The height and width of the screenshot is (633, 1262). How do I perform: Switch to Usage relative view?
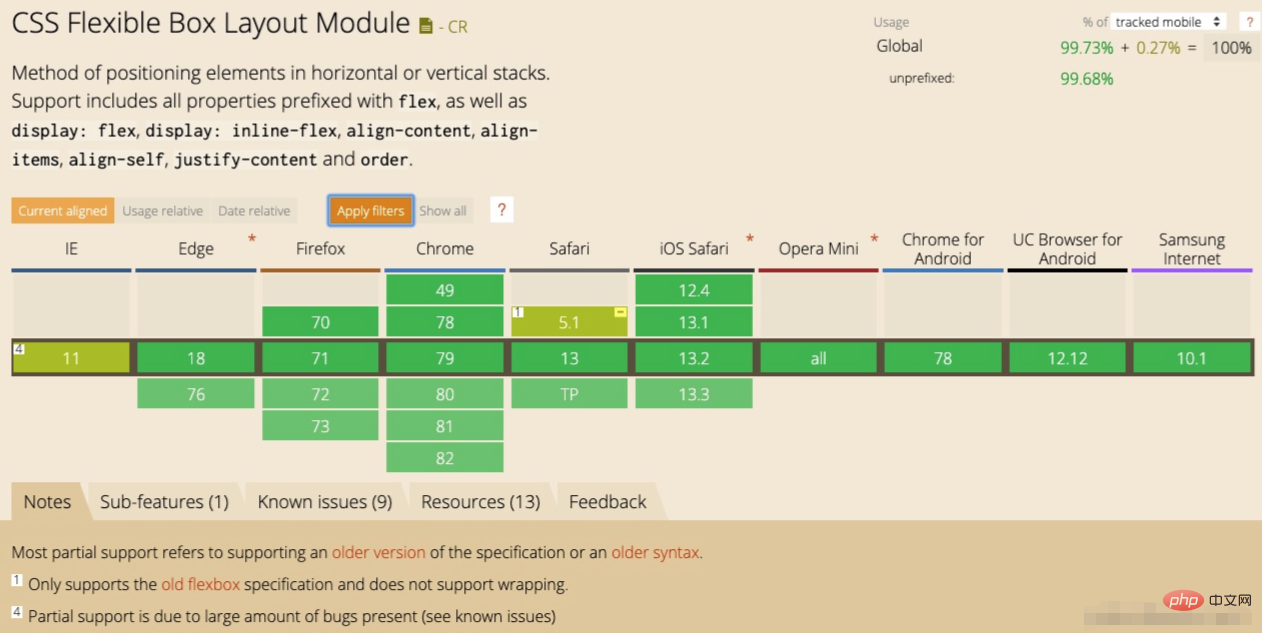(x=162, y=211)
